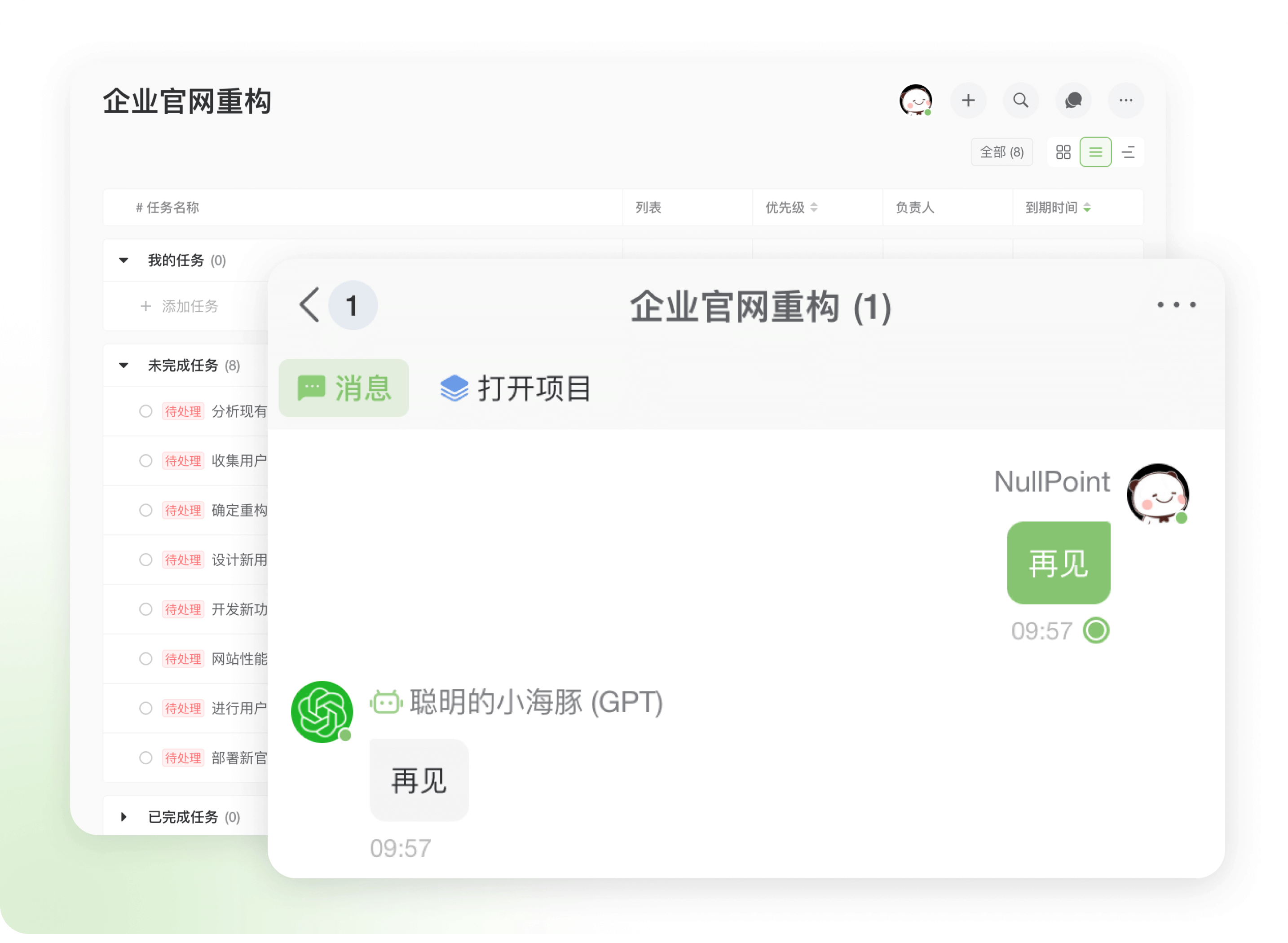1288x943 pixels.
Task: Expand the 已完成任务 section
Action: [x=124, y=817]
